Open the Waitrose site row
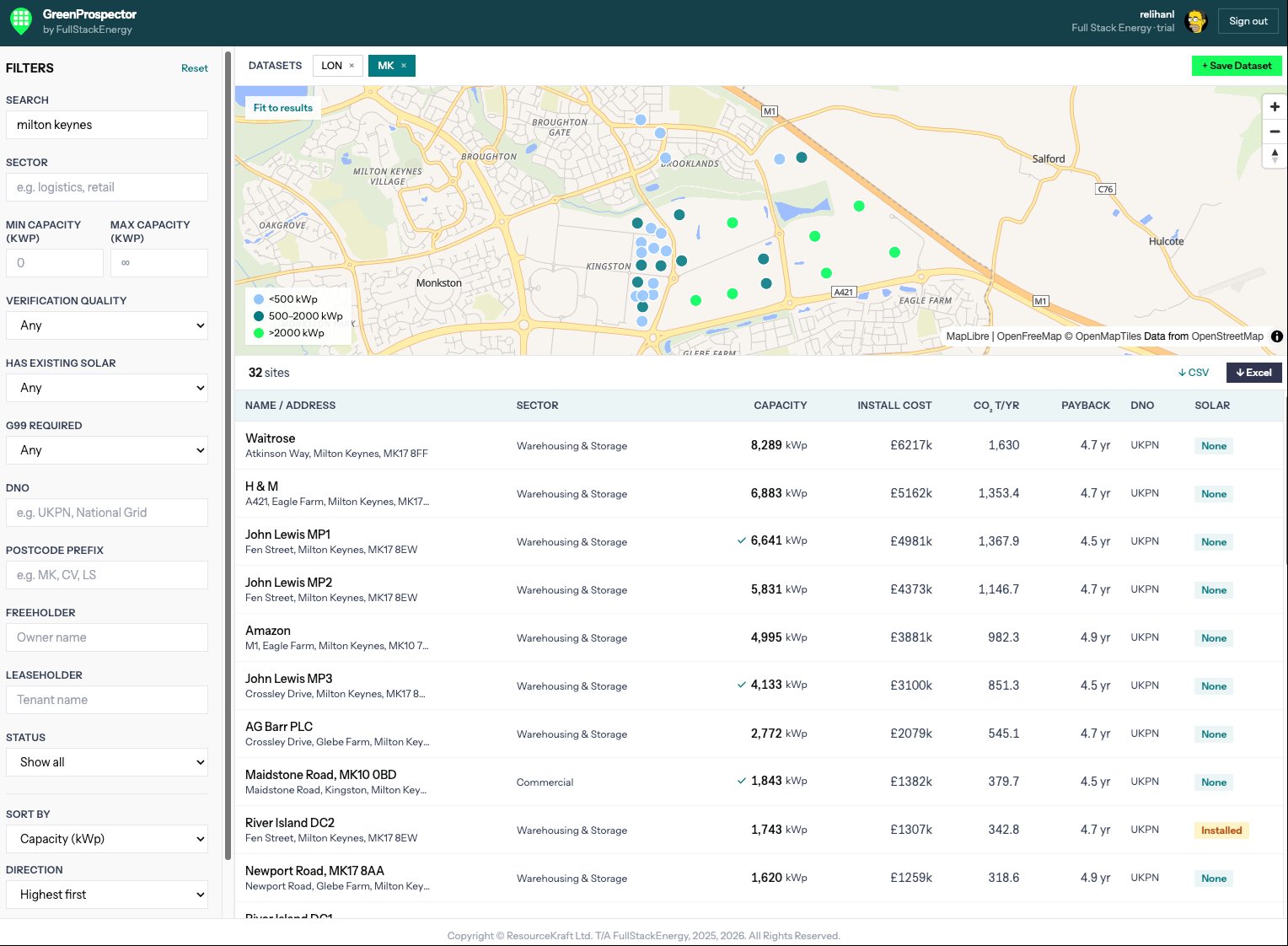The width and height of the screenshot is (1288, 946). 759,445
